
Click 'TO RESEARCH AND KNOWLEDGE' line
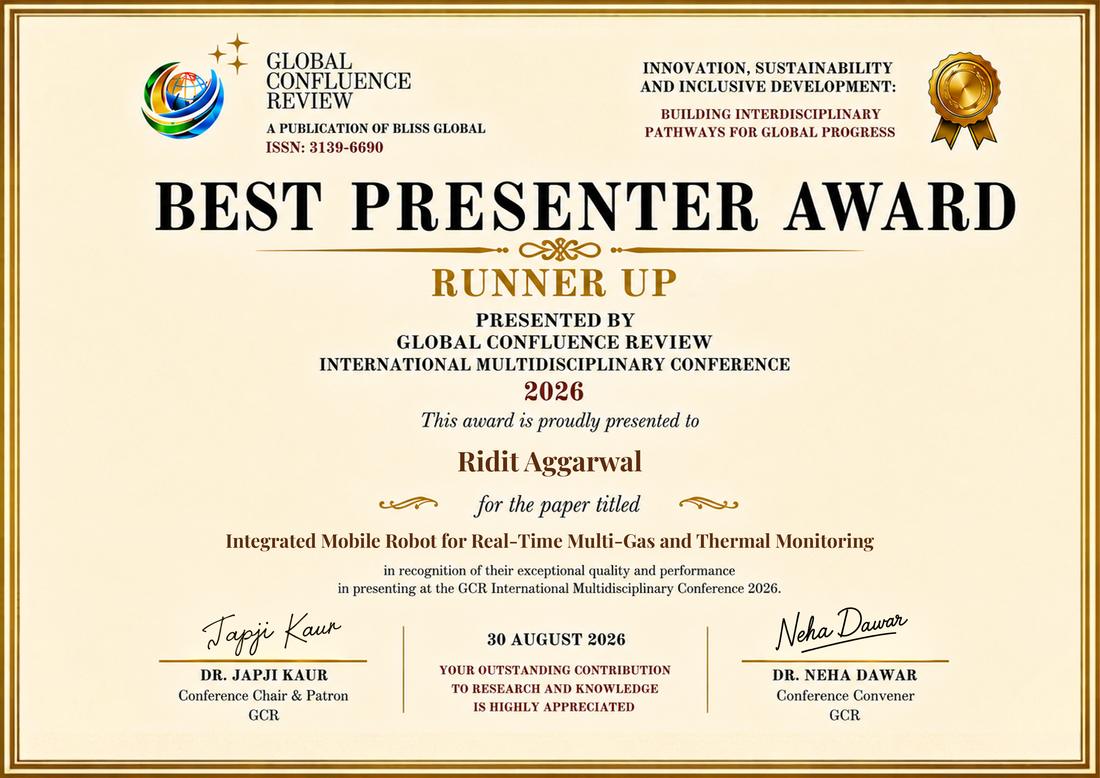click(x=555, y=689)
